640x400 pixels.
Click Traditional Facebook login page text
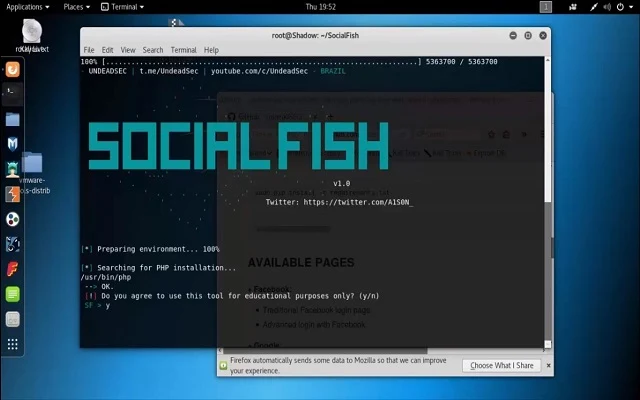tap(317, 310)
